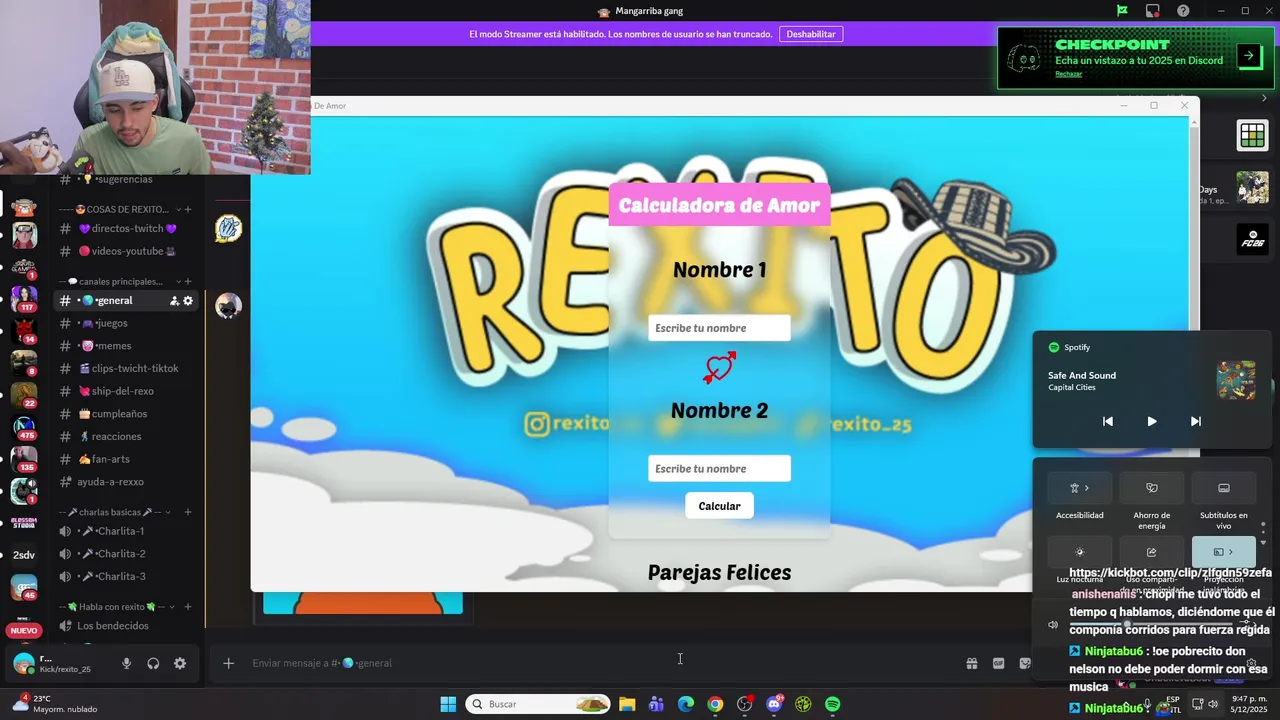Open the green grid app icon
This screenshot has height=720, width=1280.
(1252, 136)
